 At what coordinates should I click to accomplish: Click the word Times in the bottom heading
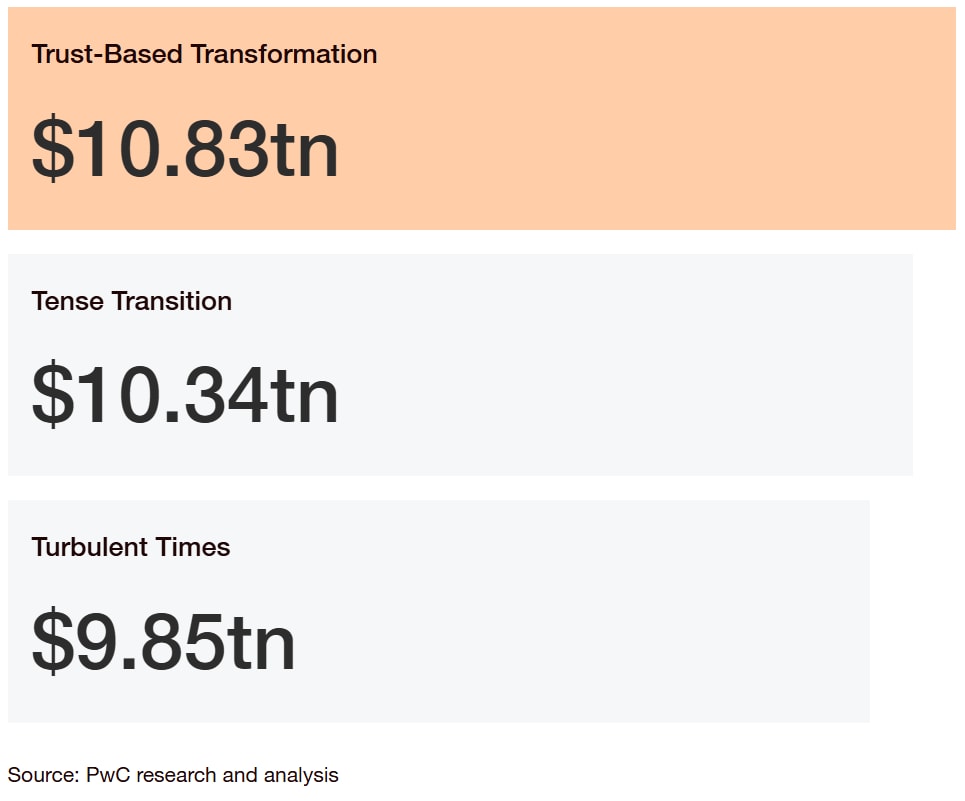point(193,547)
